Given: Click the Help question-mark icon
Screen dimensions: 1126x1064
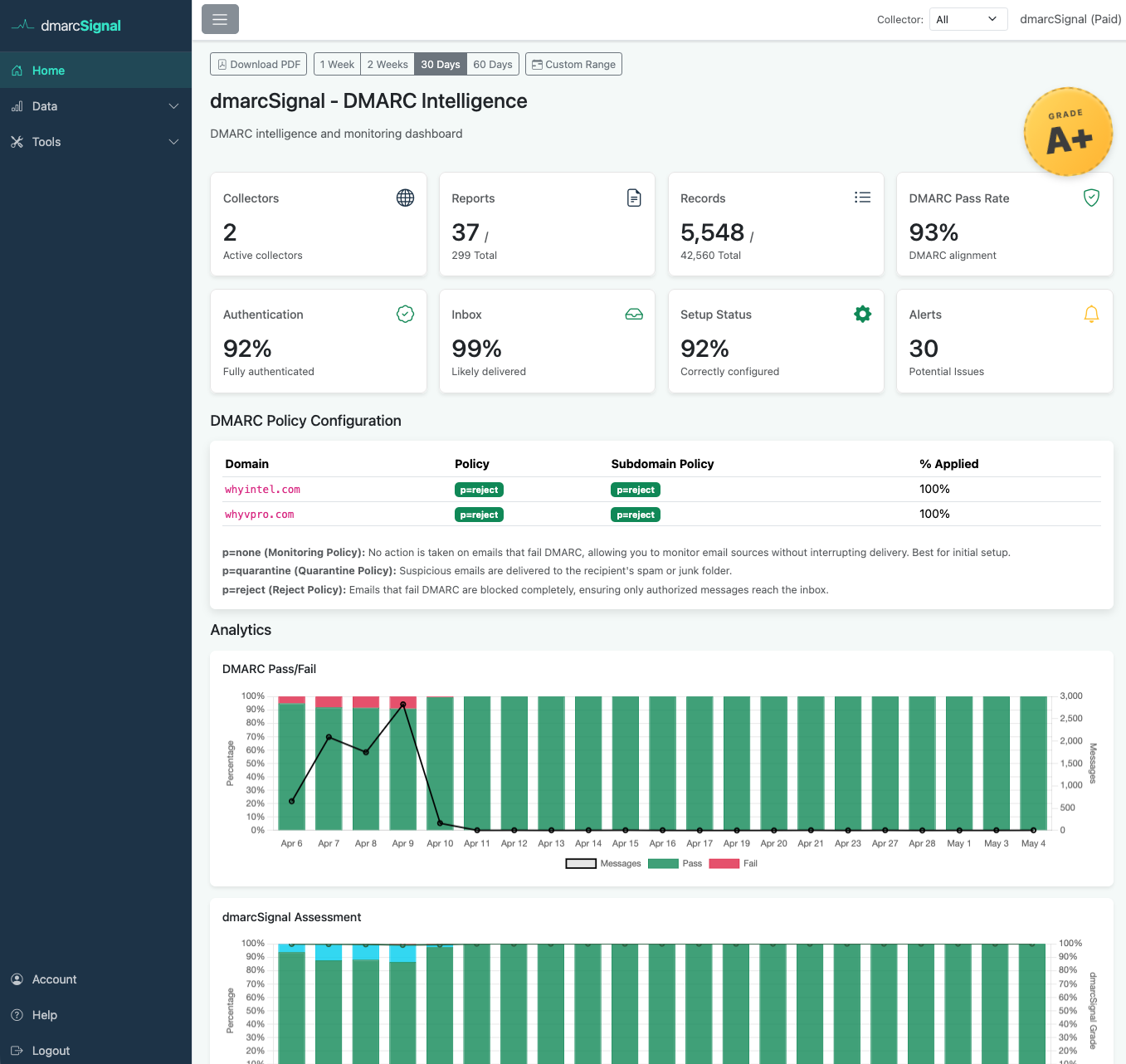Looking at the screenshot, I should (17, 1015).
